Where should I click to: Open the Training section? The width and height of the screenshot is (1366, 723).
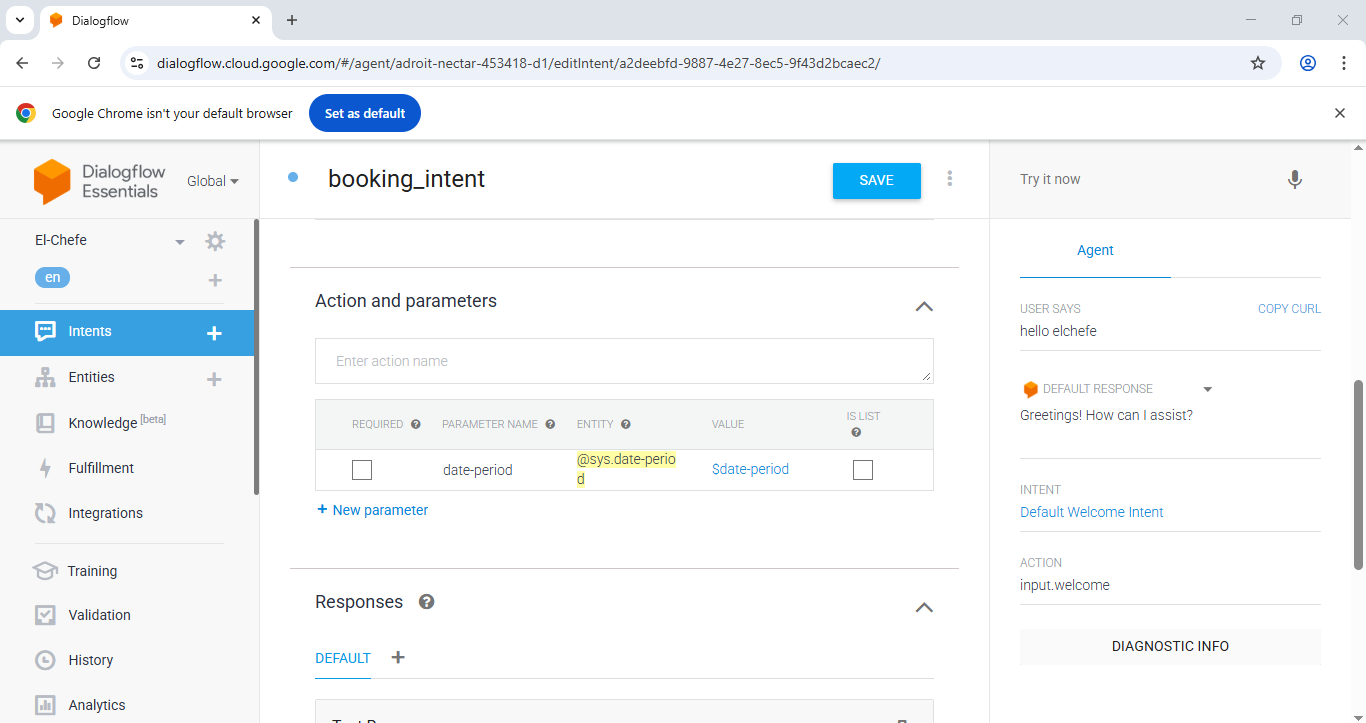point(92,570)
